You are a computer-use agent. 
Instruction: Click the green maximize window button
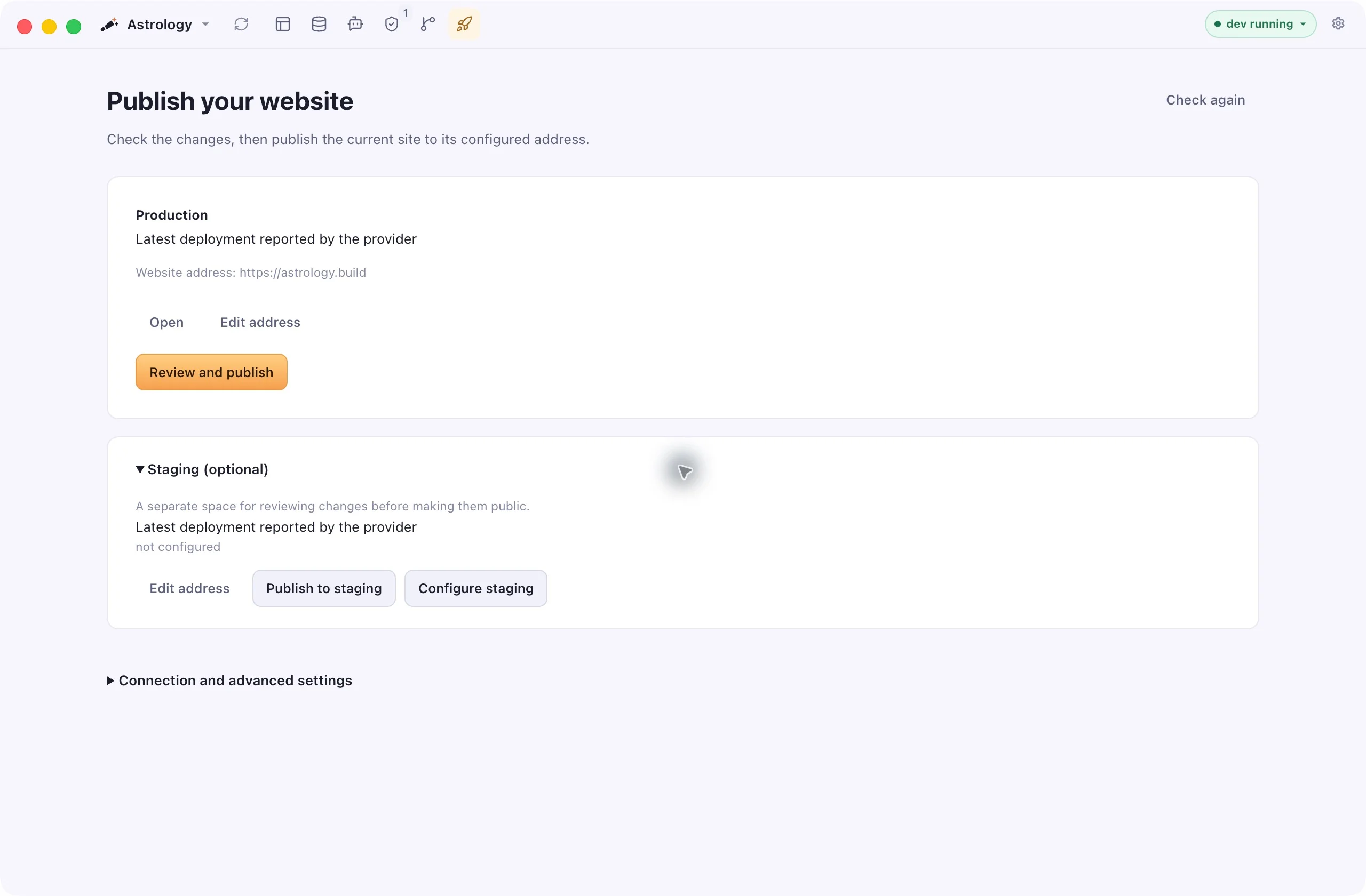pyautogui.click(x=74, y=26)
